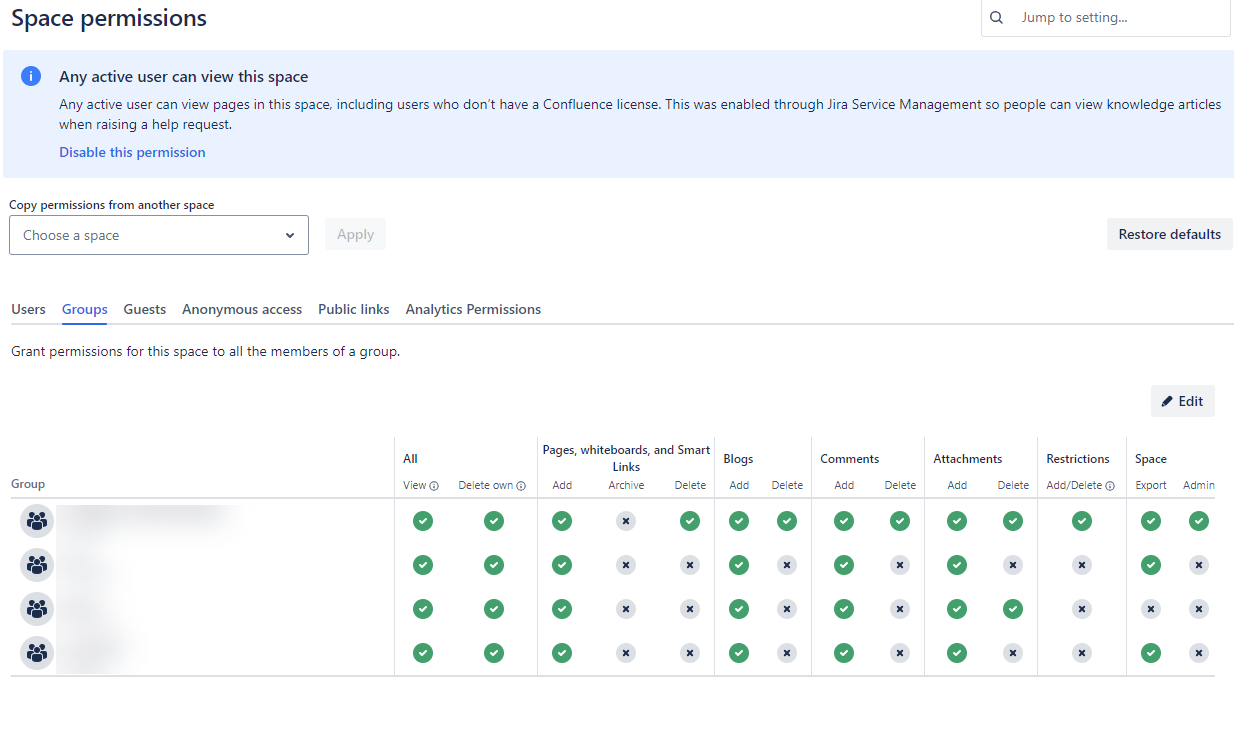This screenshot has width=1234, height=754.
Task: Click the blue info icon in banner
Action: pos(31,77)
